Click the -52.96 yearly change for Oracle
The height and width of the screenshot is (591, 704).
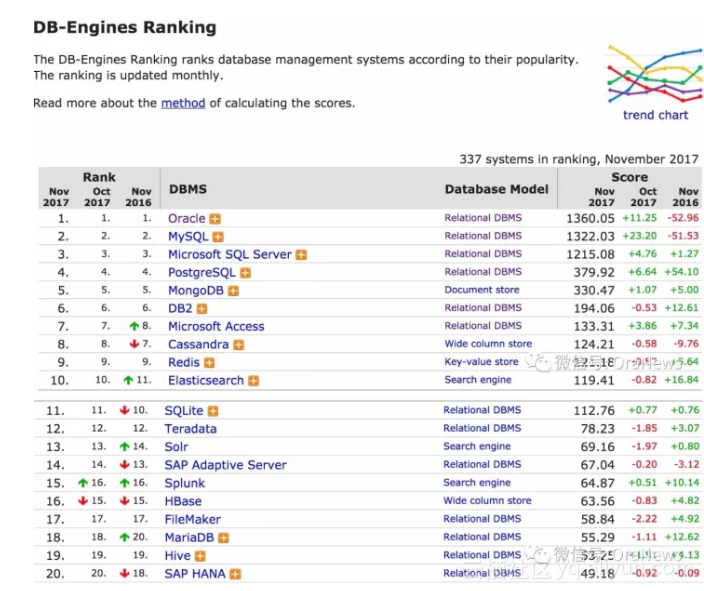point(683,218)
